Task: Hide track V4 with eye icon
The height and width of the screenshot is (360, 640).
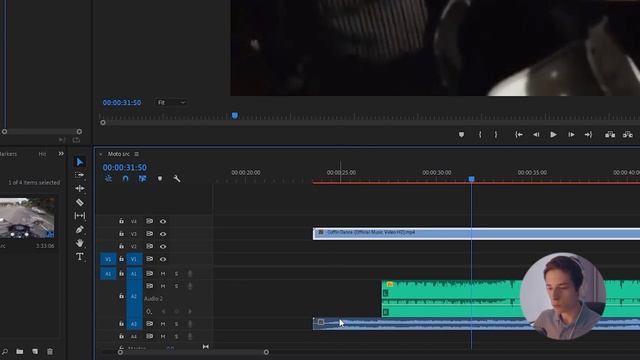Action: click(x=163, y=221)
